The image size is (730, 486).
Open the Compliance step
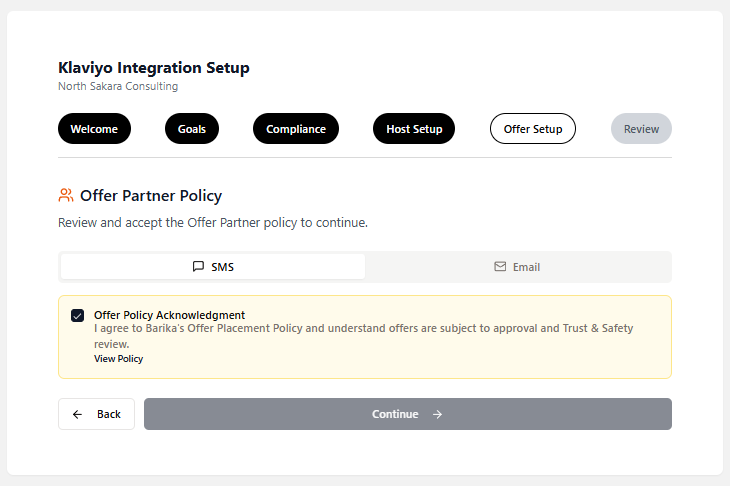click(296, 129)
